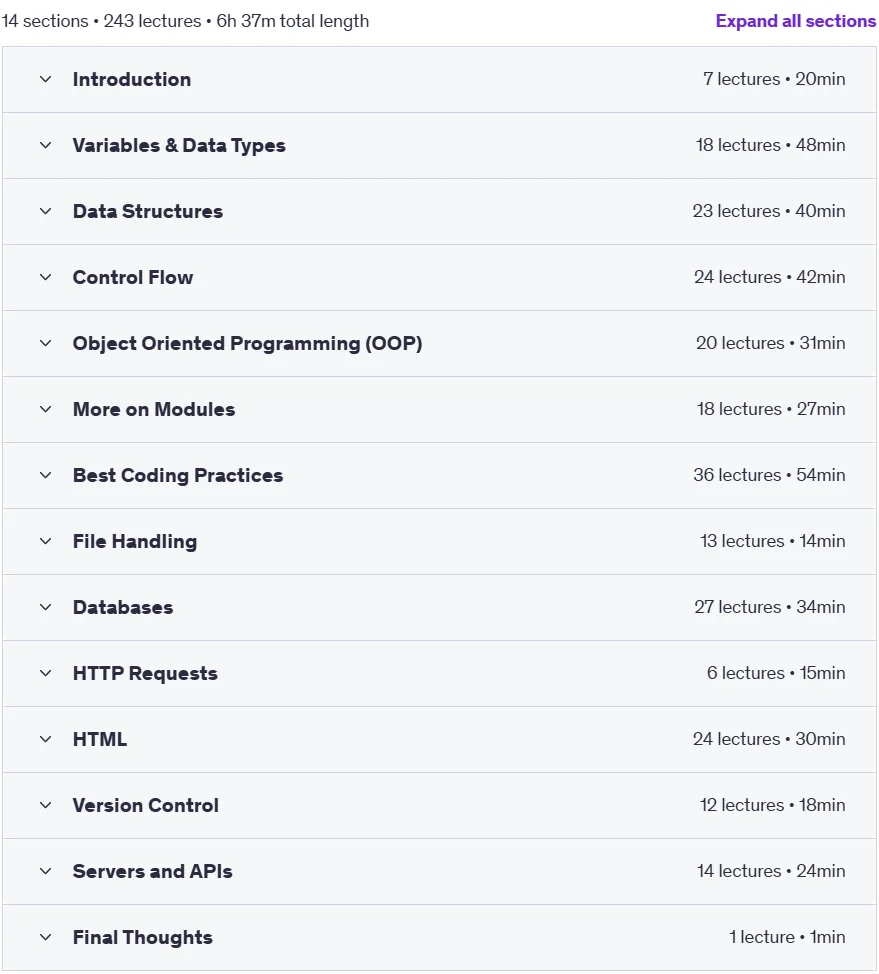Expand the Databases chevron icon
The height and width of the screenshot is (974, 879).
point(45,607)
